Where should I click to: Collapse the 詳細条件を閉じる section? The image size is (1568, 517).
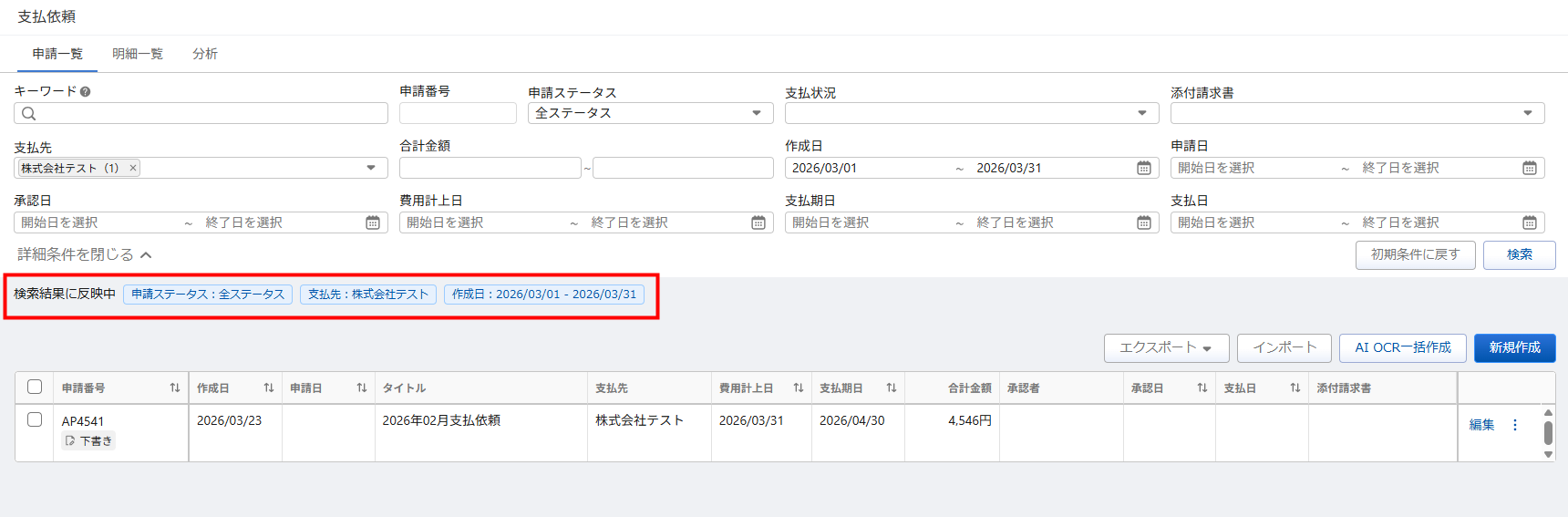click(84, 254)
